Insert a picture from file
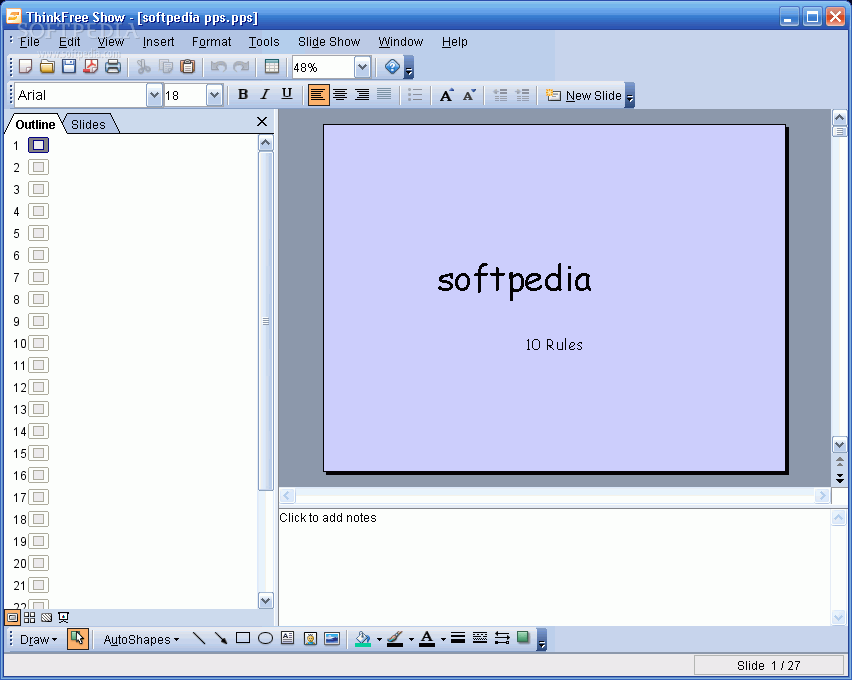 point(332,638)
